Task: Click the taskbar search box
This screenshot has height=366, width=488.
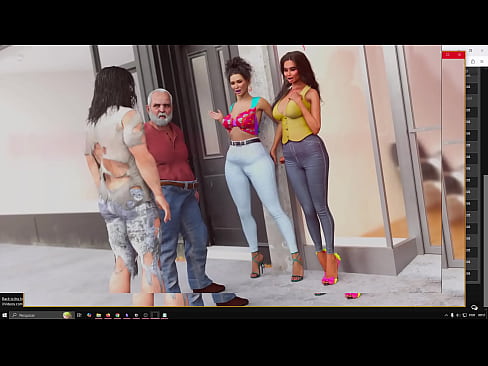Action: point(42,315)
